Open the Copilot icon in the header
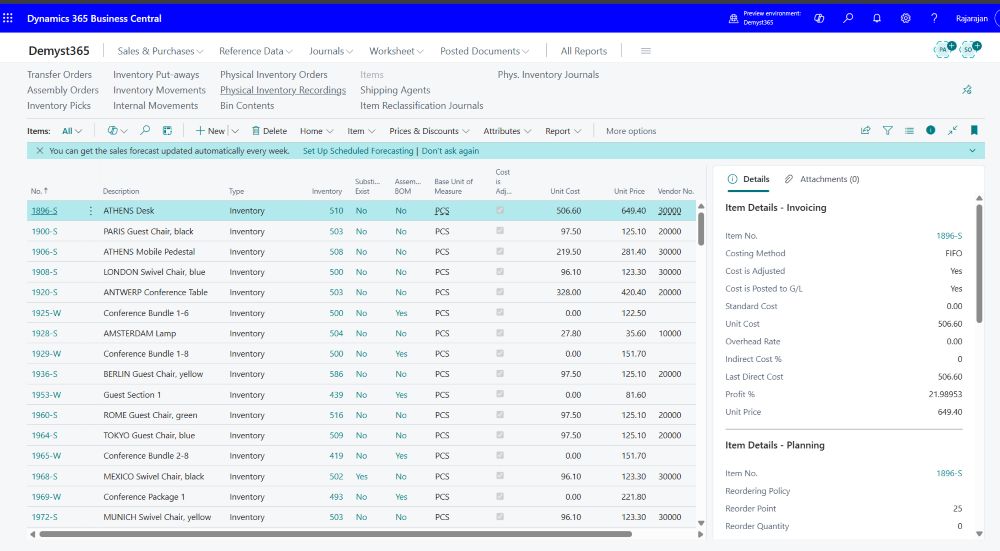This screenshot has width=1000, height=551. coord(819,18)
